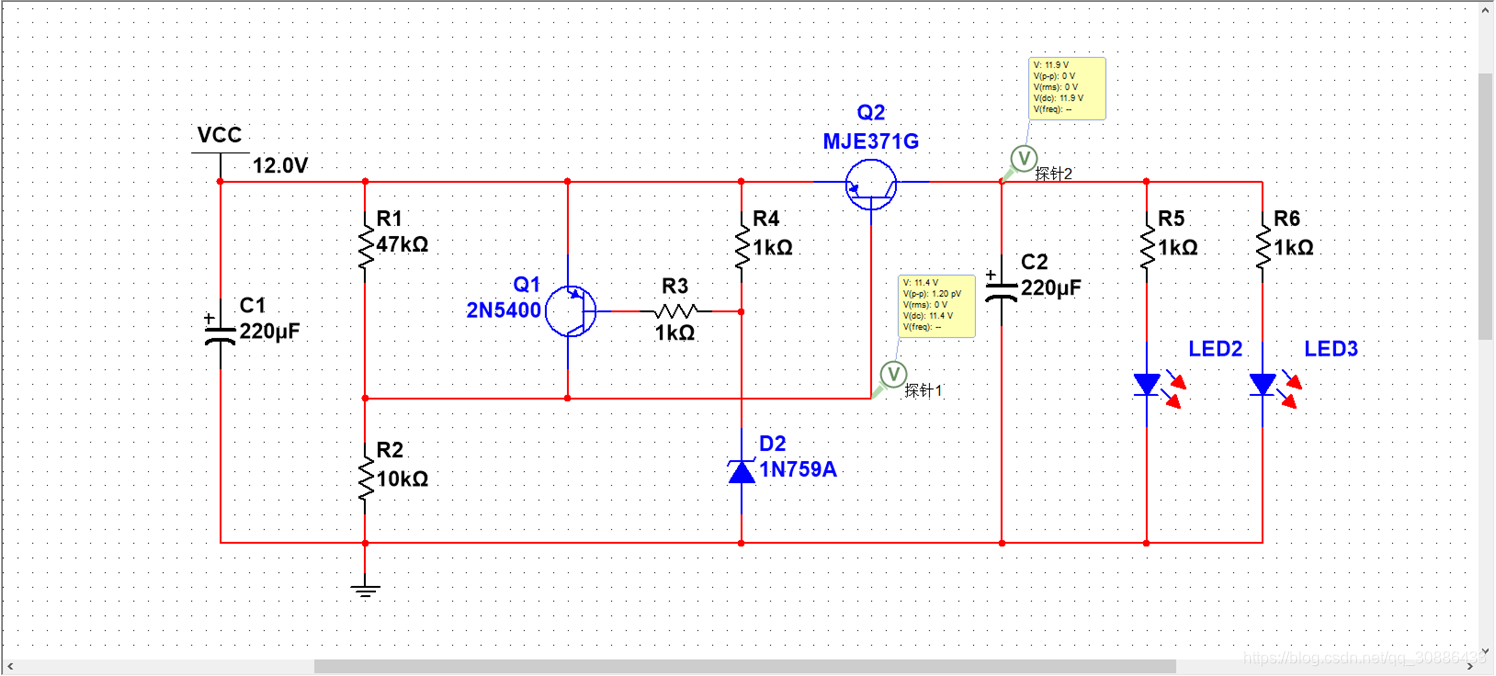Image resolution: width=1496 pixels, height=676 pixels.
Task: Click the '220µF' value of C2
Action: click(1051, 288)
